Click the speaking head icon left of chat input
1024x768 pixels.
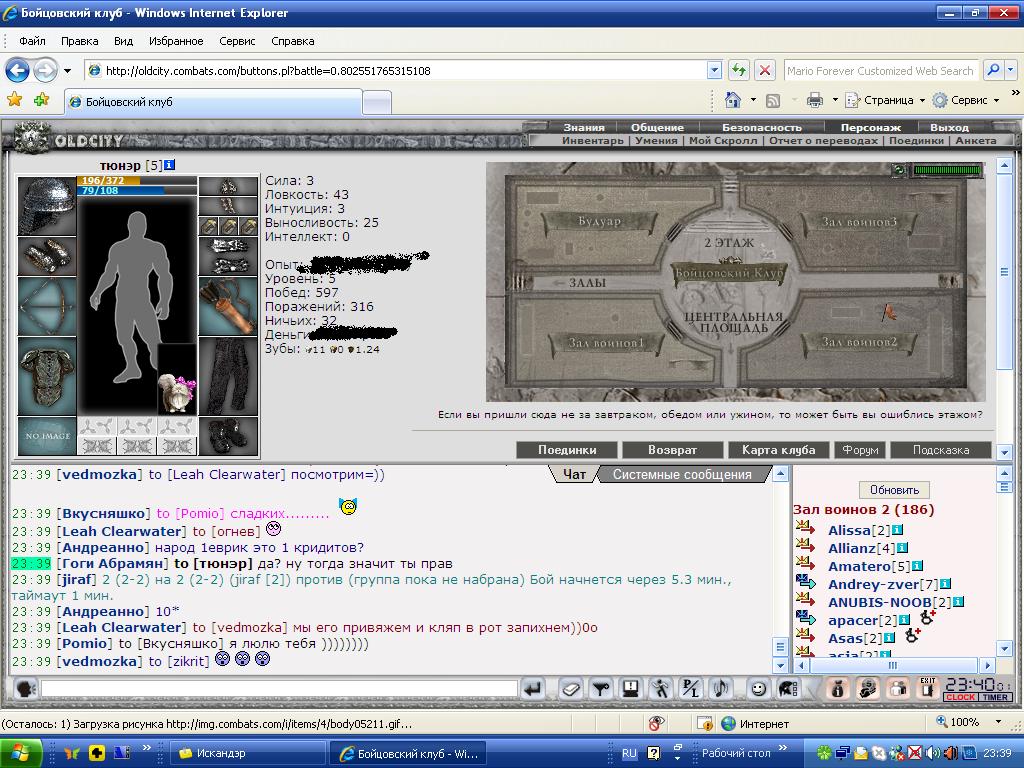click(25, 689)
